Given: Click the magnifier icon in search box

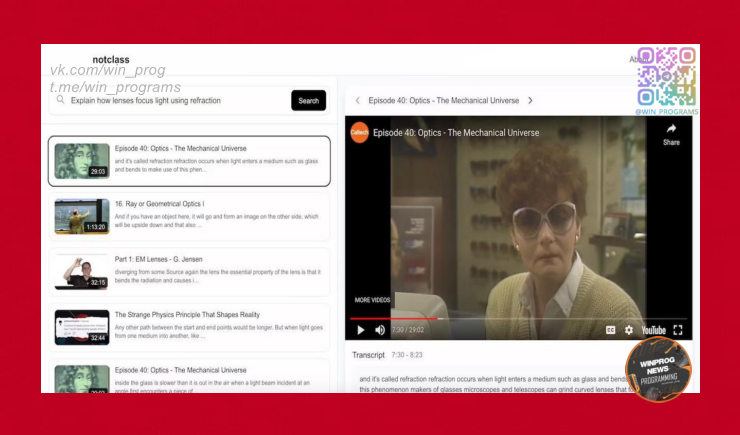Looking at the screenshot, I should pos(60,100).
